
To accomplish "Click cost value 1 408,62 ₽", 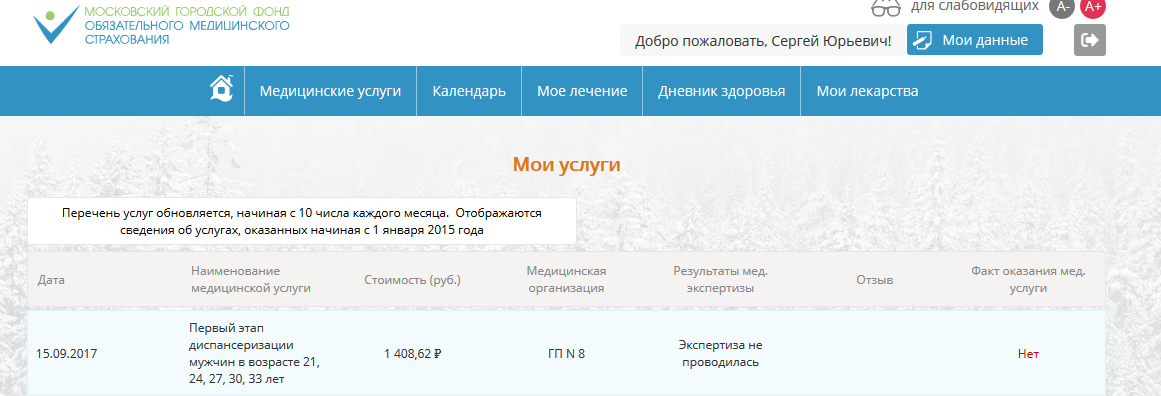I will click(412, 354).
